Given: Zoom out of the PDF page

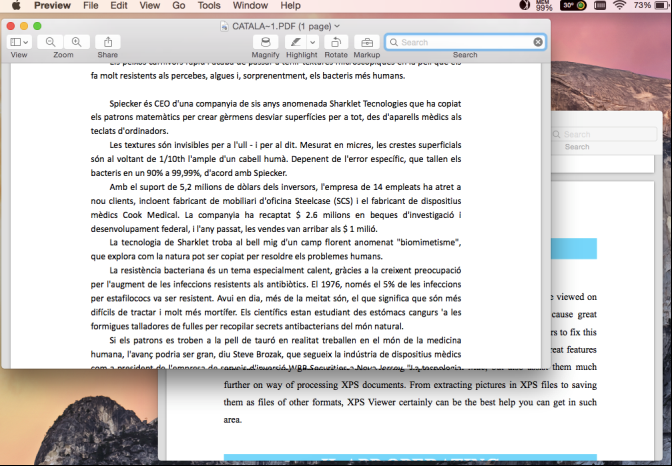Looking at the screenshot, I should (51, 42).
